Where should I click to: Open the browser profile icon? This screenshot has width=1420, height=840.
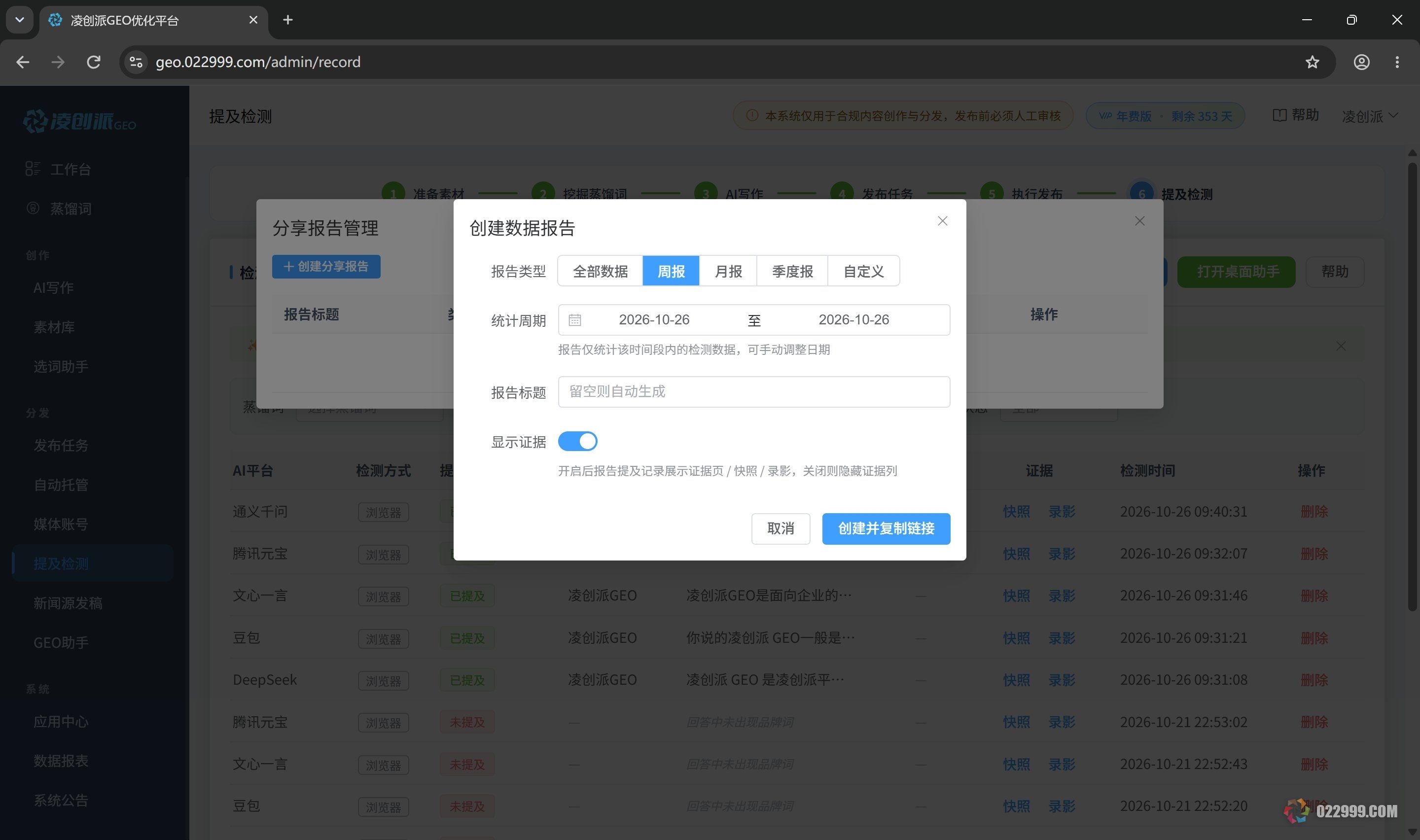[x=1361, y=62]
